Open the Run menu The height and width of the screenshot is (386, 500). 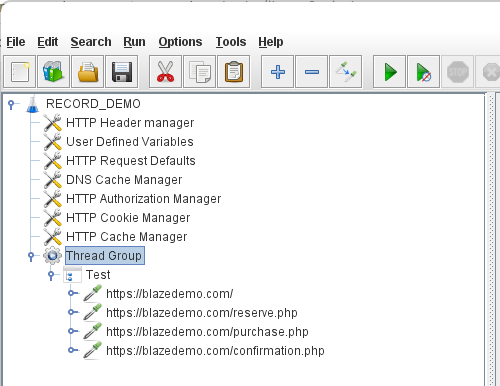(x=134, y=42)
